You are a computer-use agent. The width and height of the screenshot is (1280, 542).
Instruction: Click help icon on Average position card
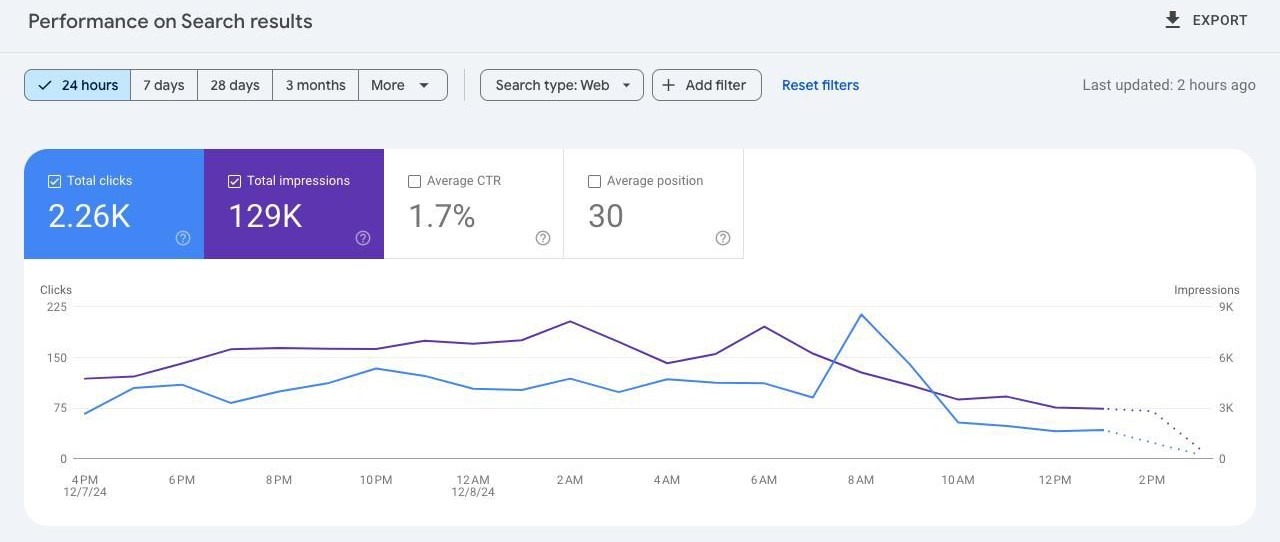pos(723,238)
